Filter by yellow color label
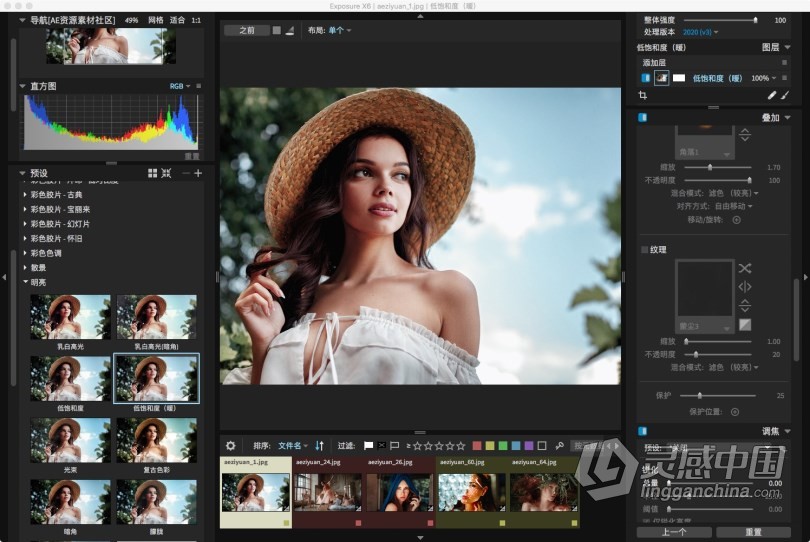The image size is (810, 542). tap(490, 445)
